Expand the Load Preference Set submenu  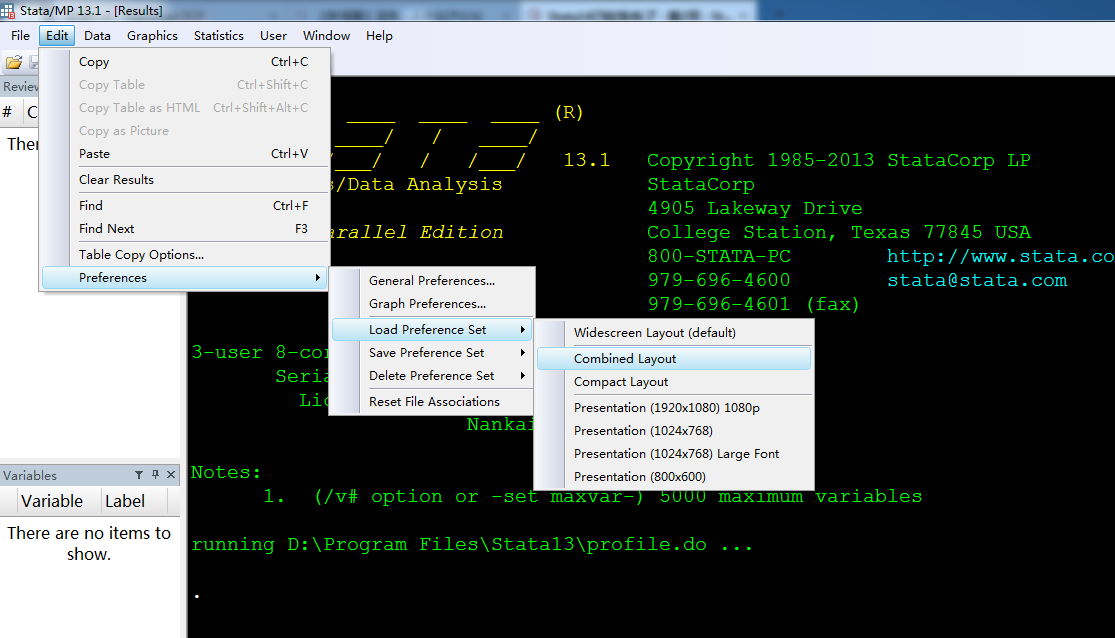432,330
